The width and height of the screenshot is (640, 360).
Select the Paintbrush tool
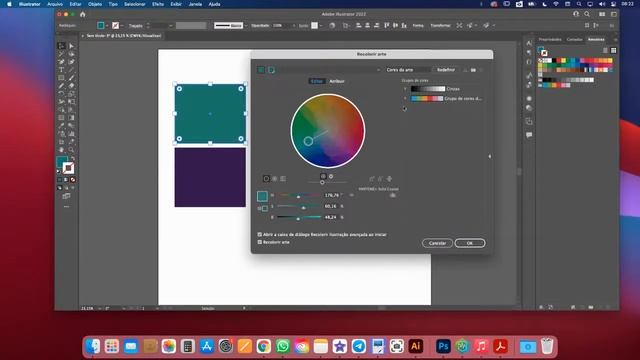click(x=71, y=78)
